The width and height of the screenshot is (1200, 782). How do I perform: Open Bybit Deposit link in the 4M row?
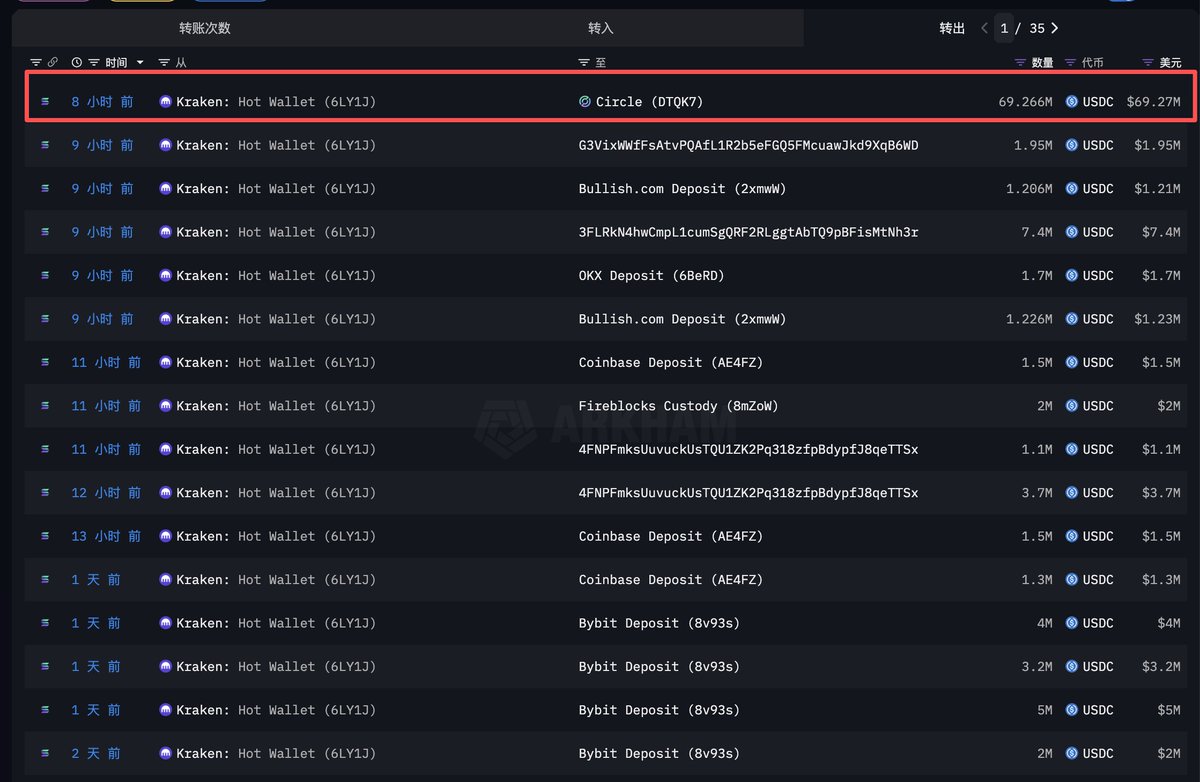coord(659,623)
